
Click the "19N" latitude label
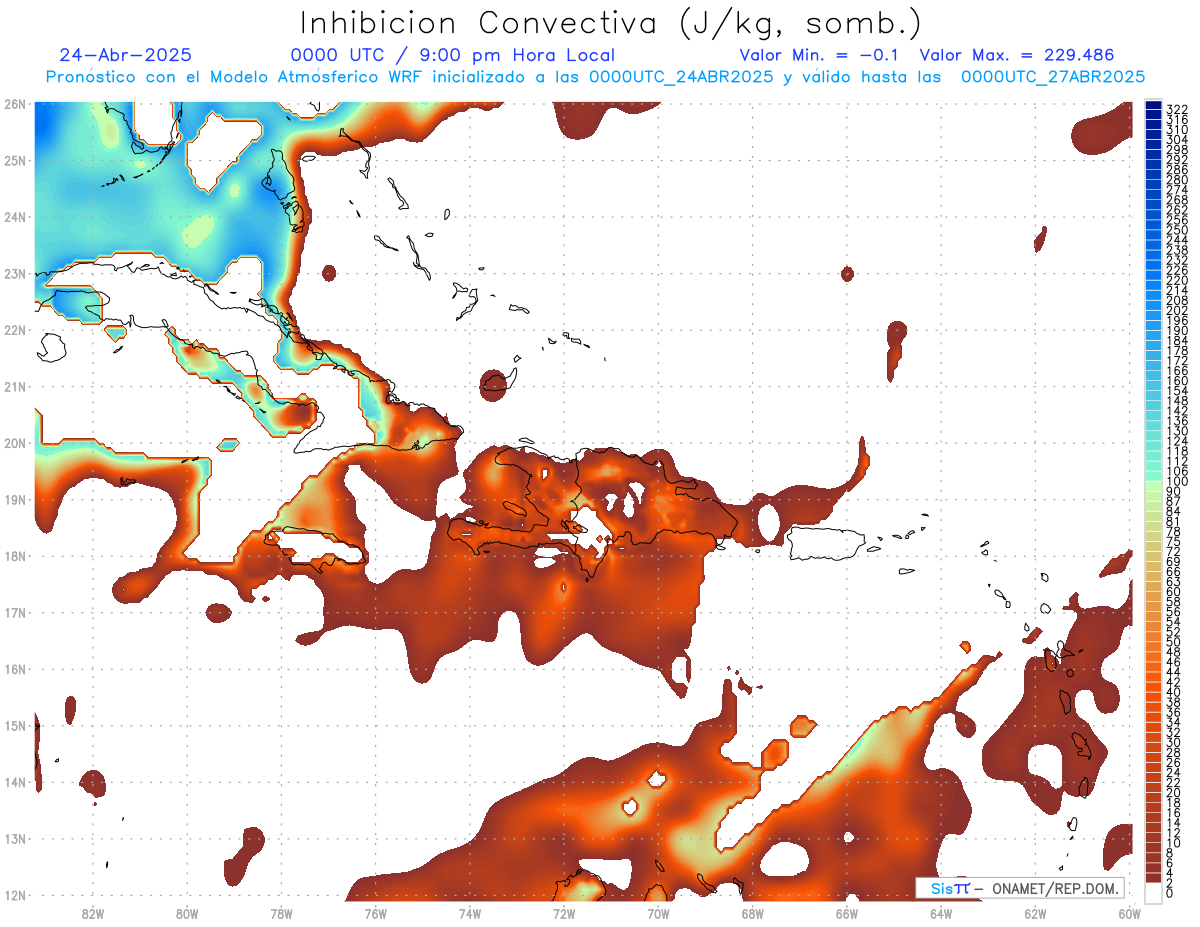(x=15, y=499)
